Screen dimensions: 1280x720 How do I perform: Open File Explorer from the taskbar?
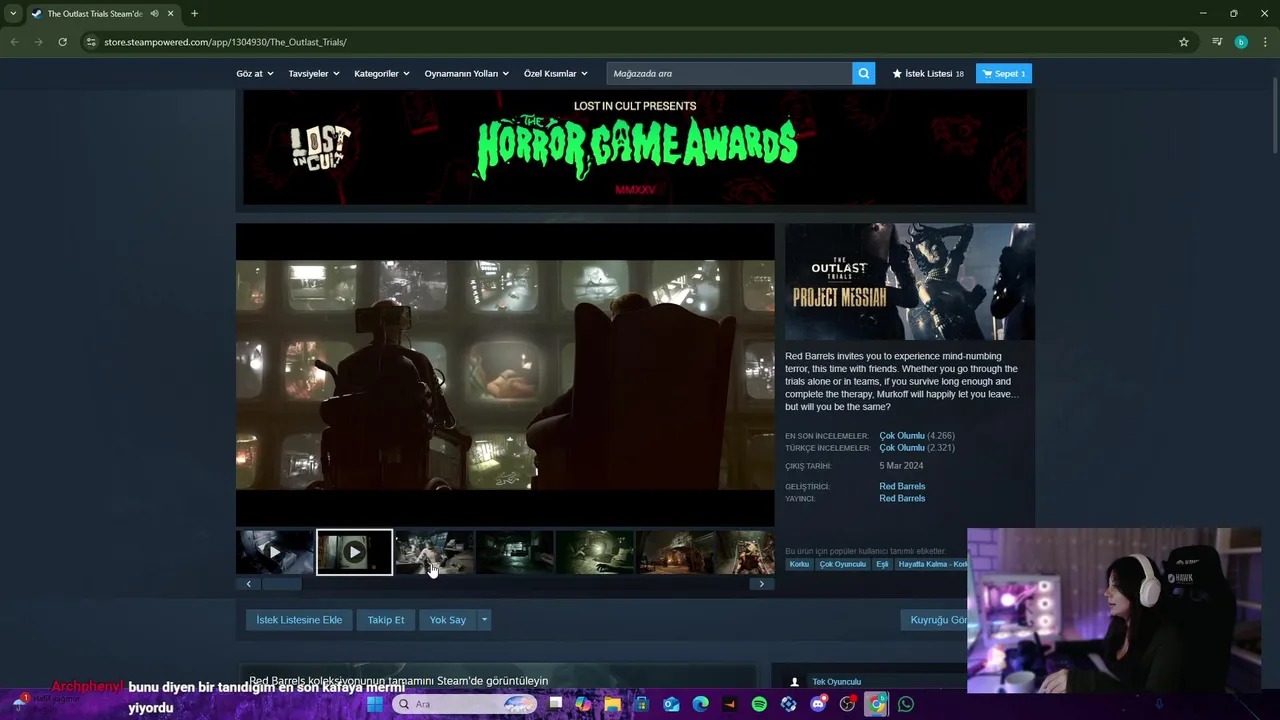coord(612,704)
